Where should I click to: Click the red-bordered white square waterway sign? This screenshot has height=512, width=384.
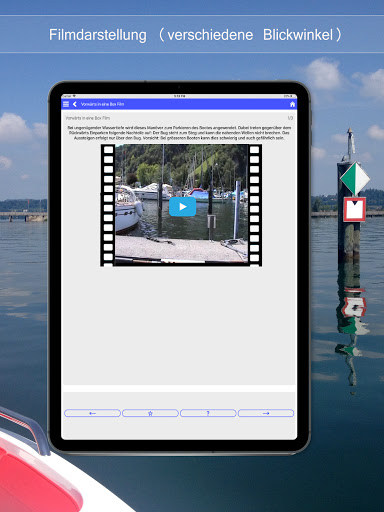tap(355, 209)
